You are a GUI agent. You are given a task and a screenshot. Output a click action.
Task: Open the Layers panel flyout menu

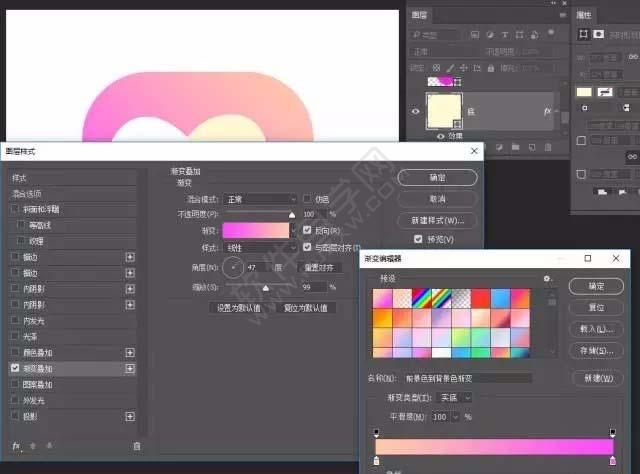pyautogui.click(x=562, y=15)
